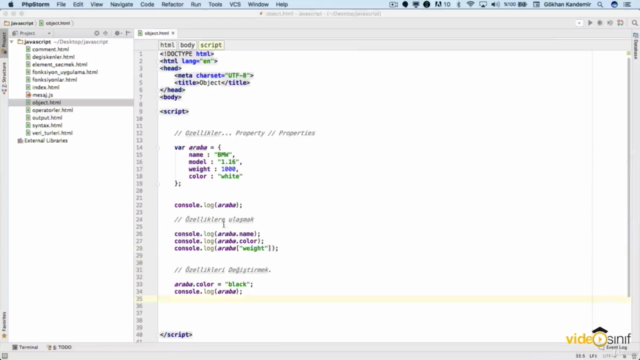This screenshot has width=640, height=360.
Task: Open mesaj.js in project tree
Action: [42, 95]
